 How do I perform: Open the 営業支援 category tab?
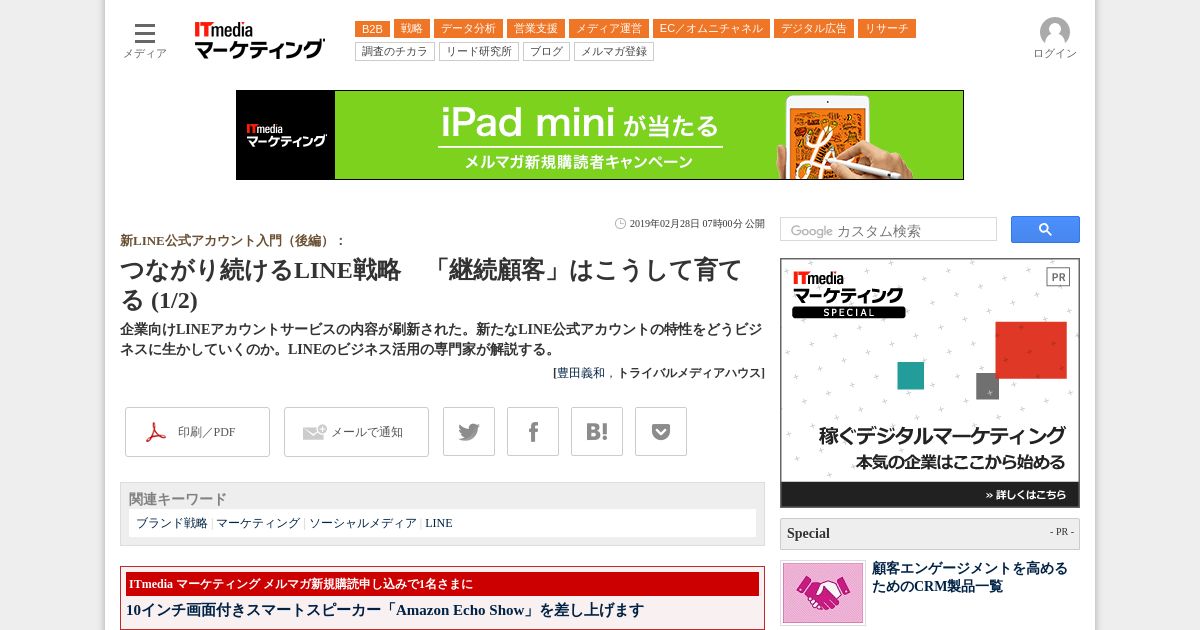536,29
